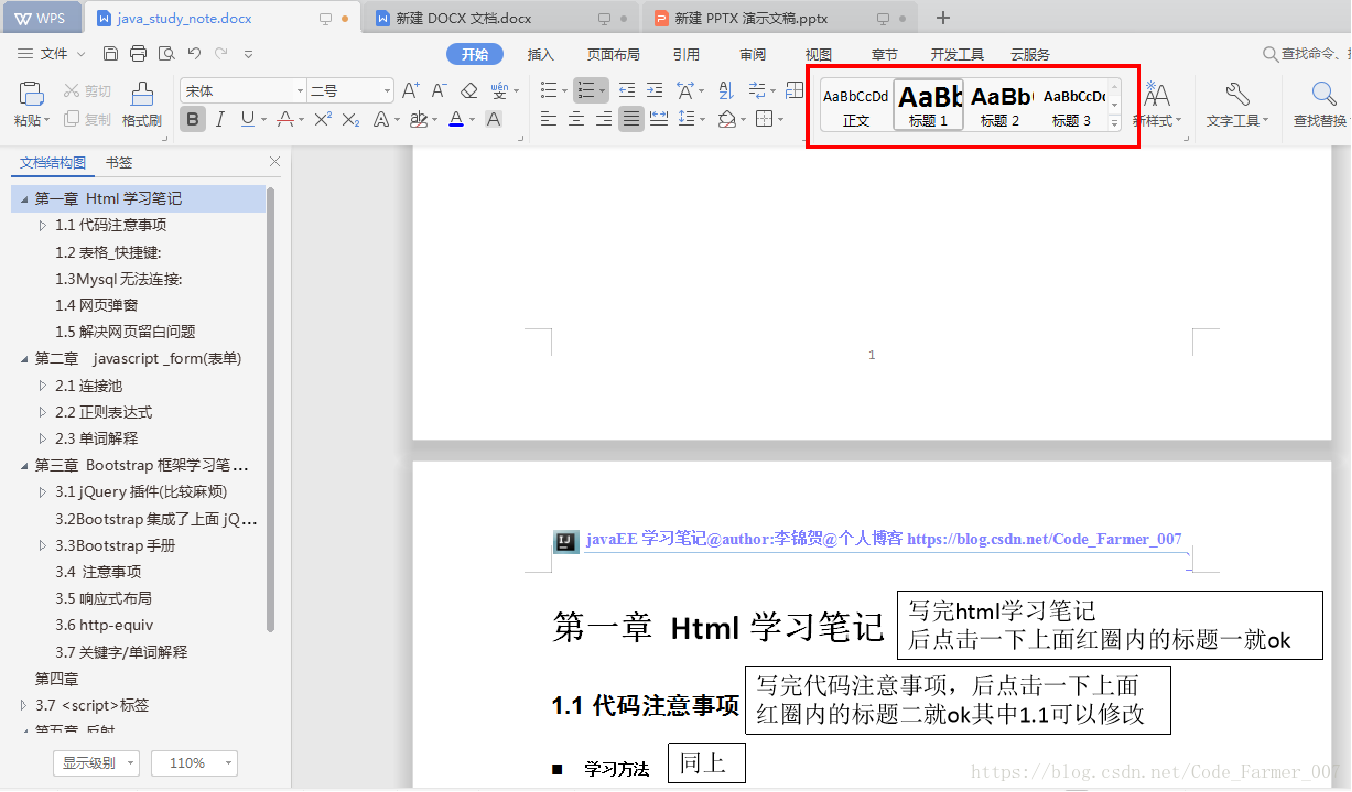The image size is (1352, 792).
Task: Click the Undo arrow icon
Action: 194,53
